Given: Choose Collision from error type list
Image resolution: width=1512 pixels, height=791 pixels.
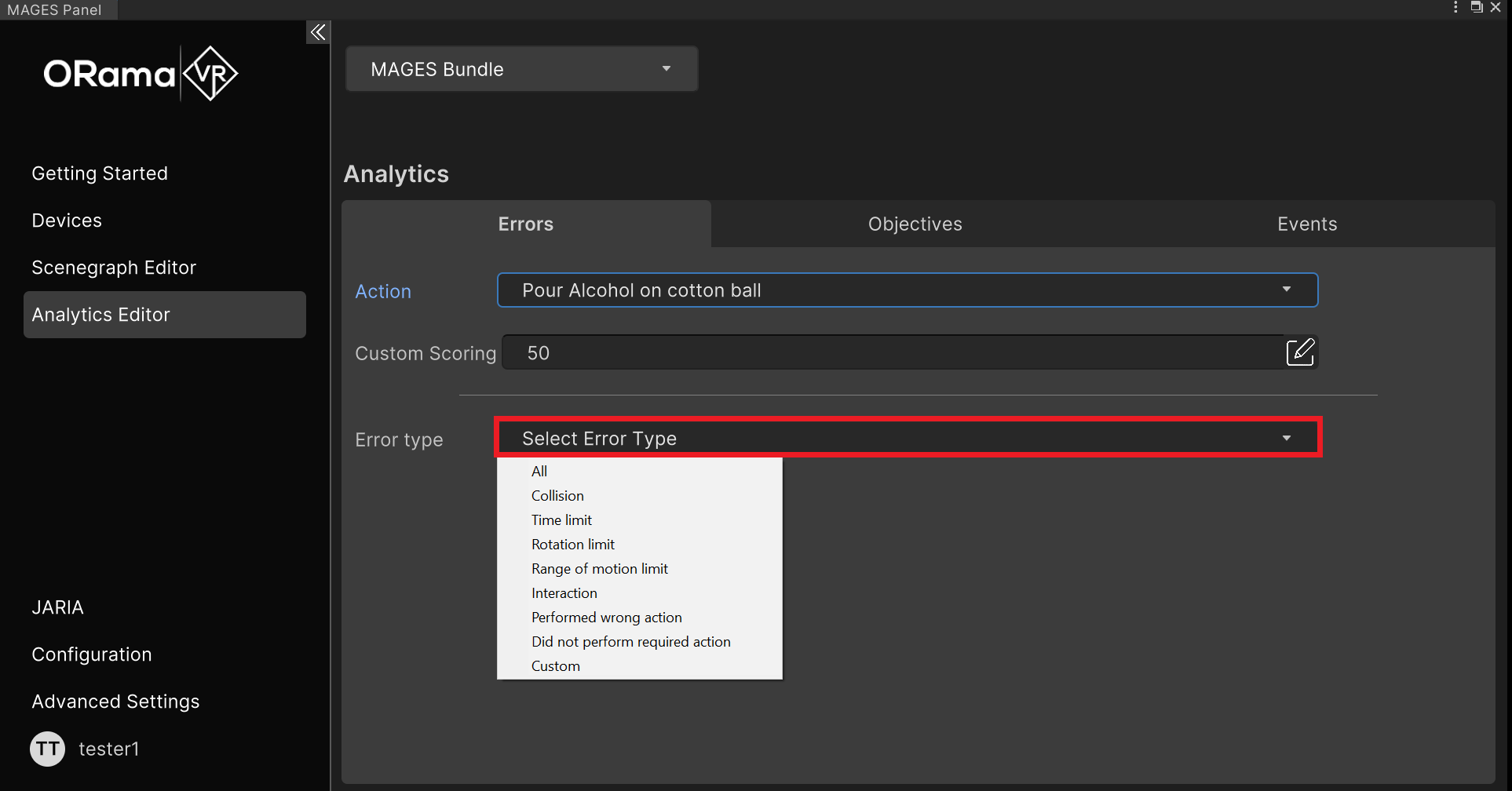Looking at the screenshot, I should point(557,496).
